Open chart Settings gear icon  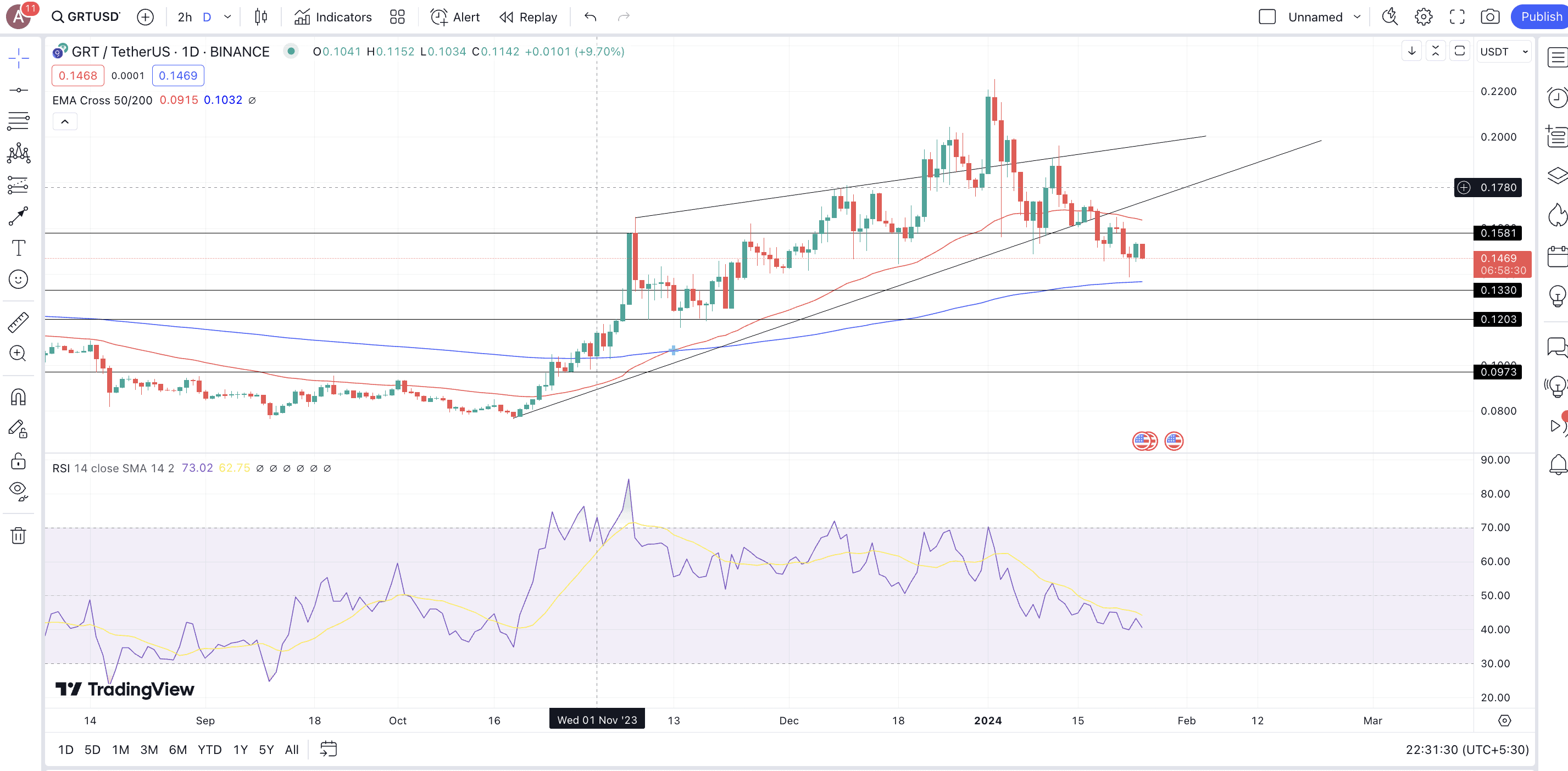pos(1423,17)
